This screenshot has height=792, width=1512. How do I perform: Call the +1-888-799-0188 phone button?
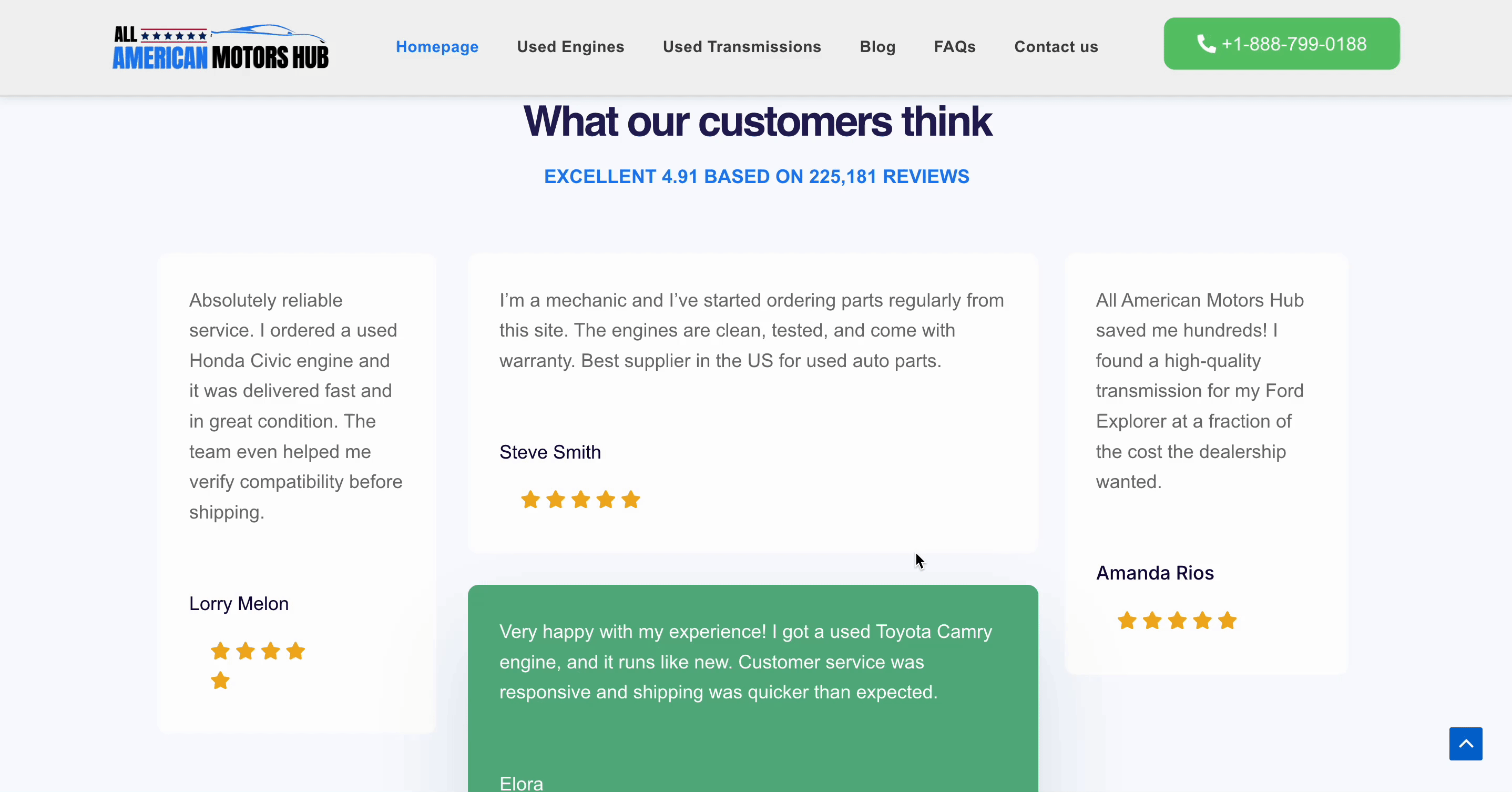[1282, 44]
